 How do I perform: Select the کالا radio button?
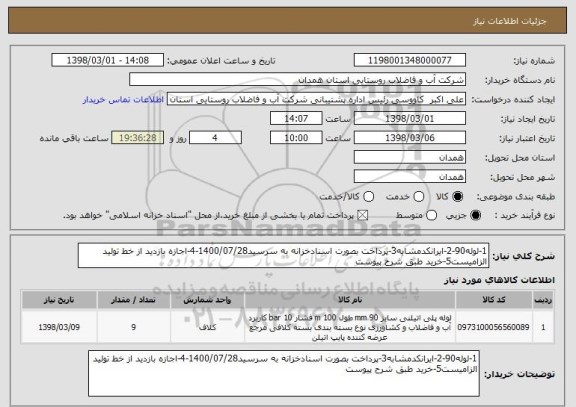tap(458, 197)
